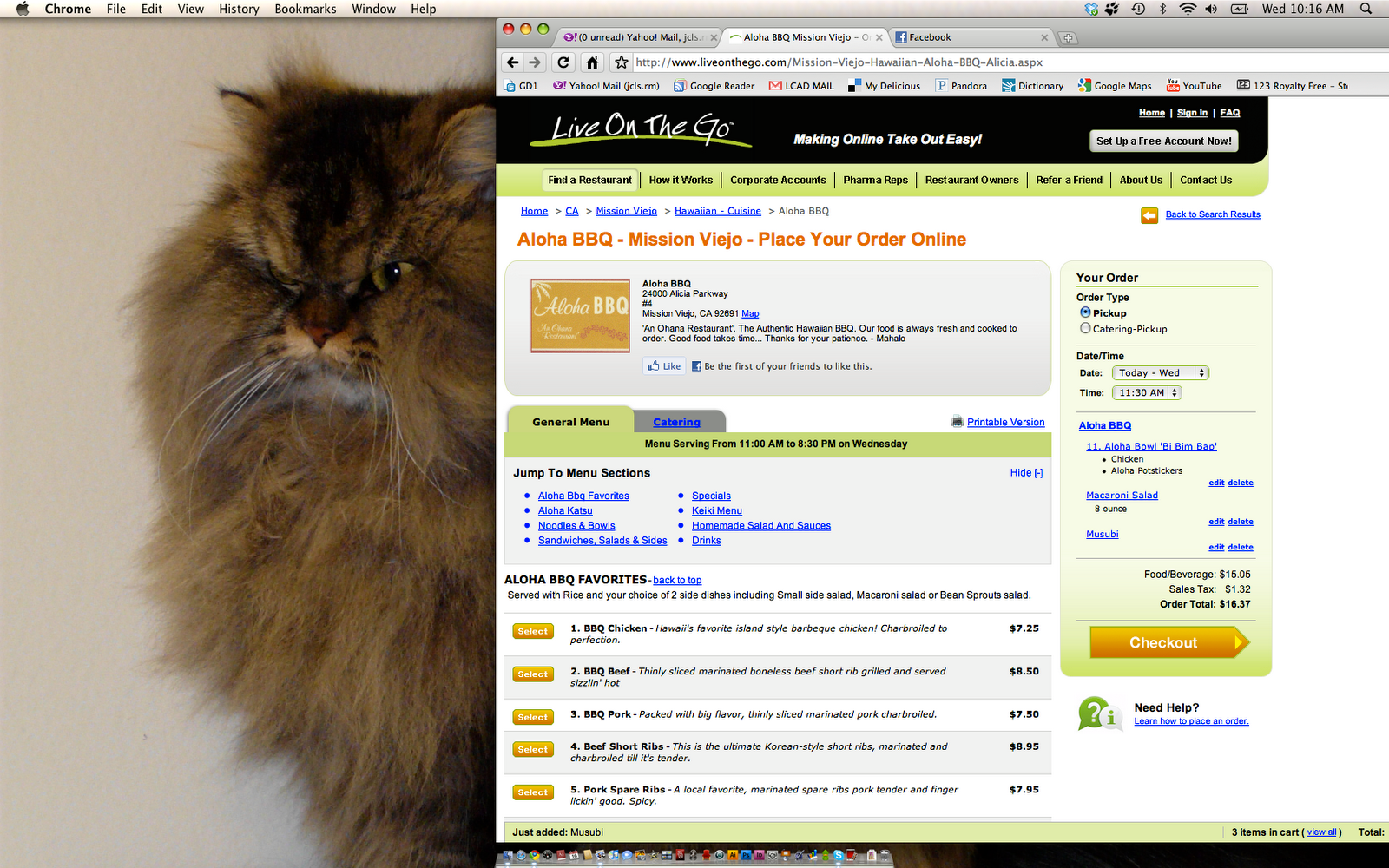Go back using the browser back arrow
1389x868 pixels.
point(512,62)
